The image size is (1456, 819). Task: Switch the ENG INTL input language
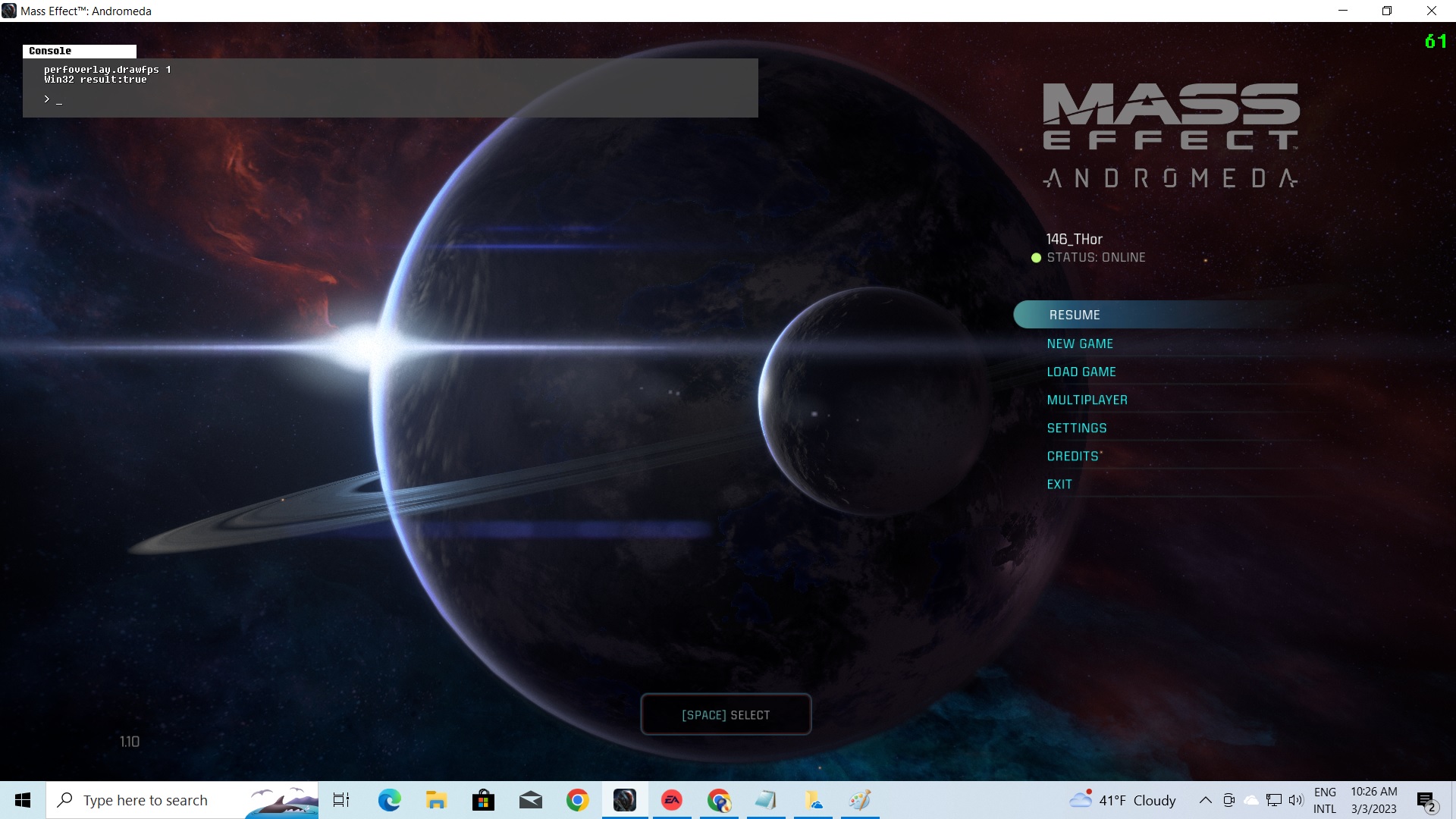(1325, 800)
